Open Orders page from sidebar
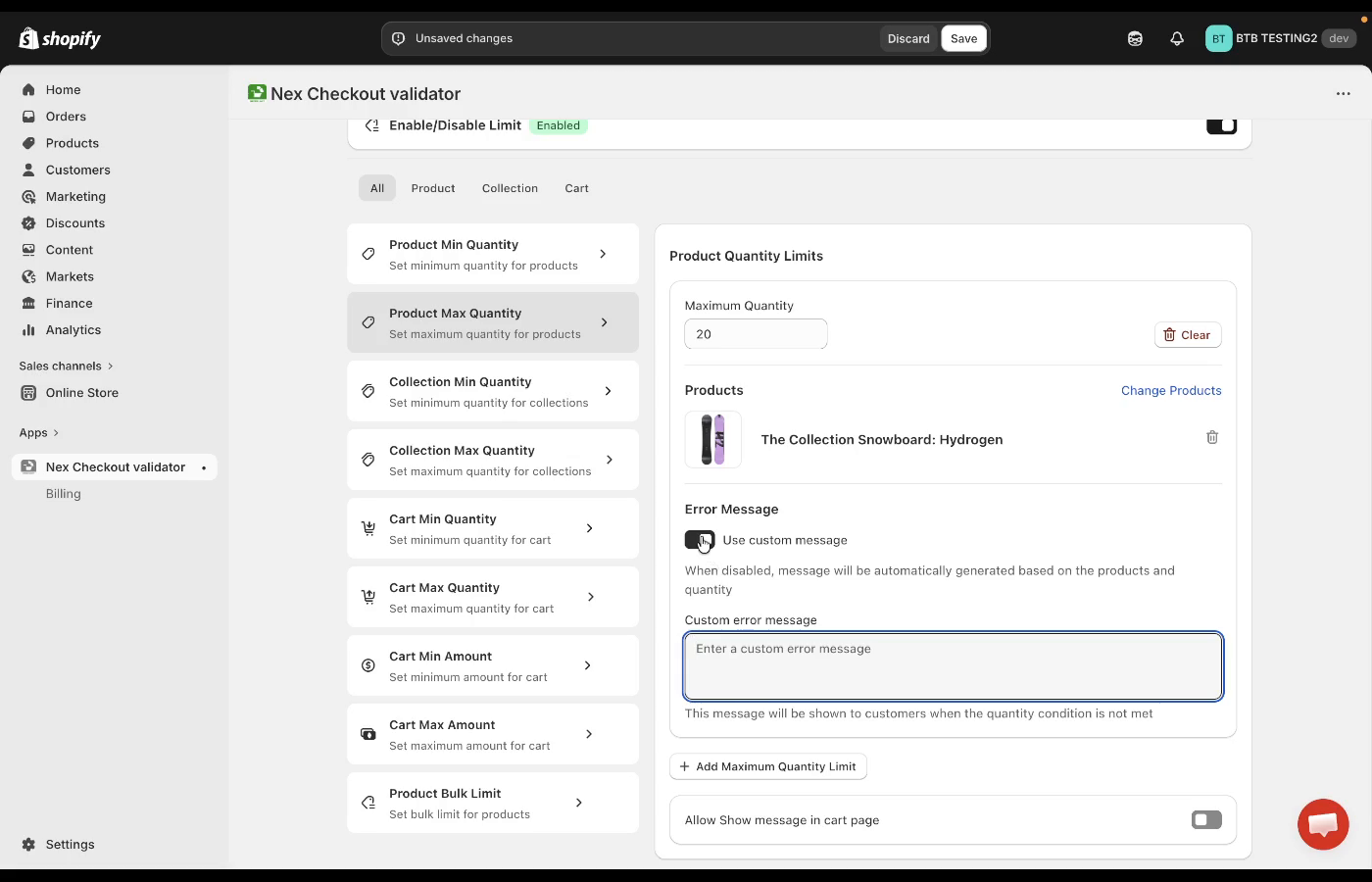The width and height of the screenshot is (1372, 882). 66,116
